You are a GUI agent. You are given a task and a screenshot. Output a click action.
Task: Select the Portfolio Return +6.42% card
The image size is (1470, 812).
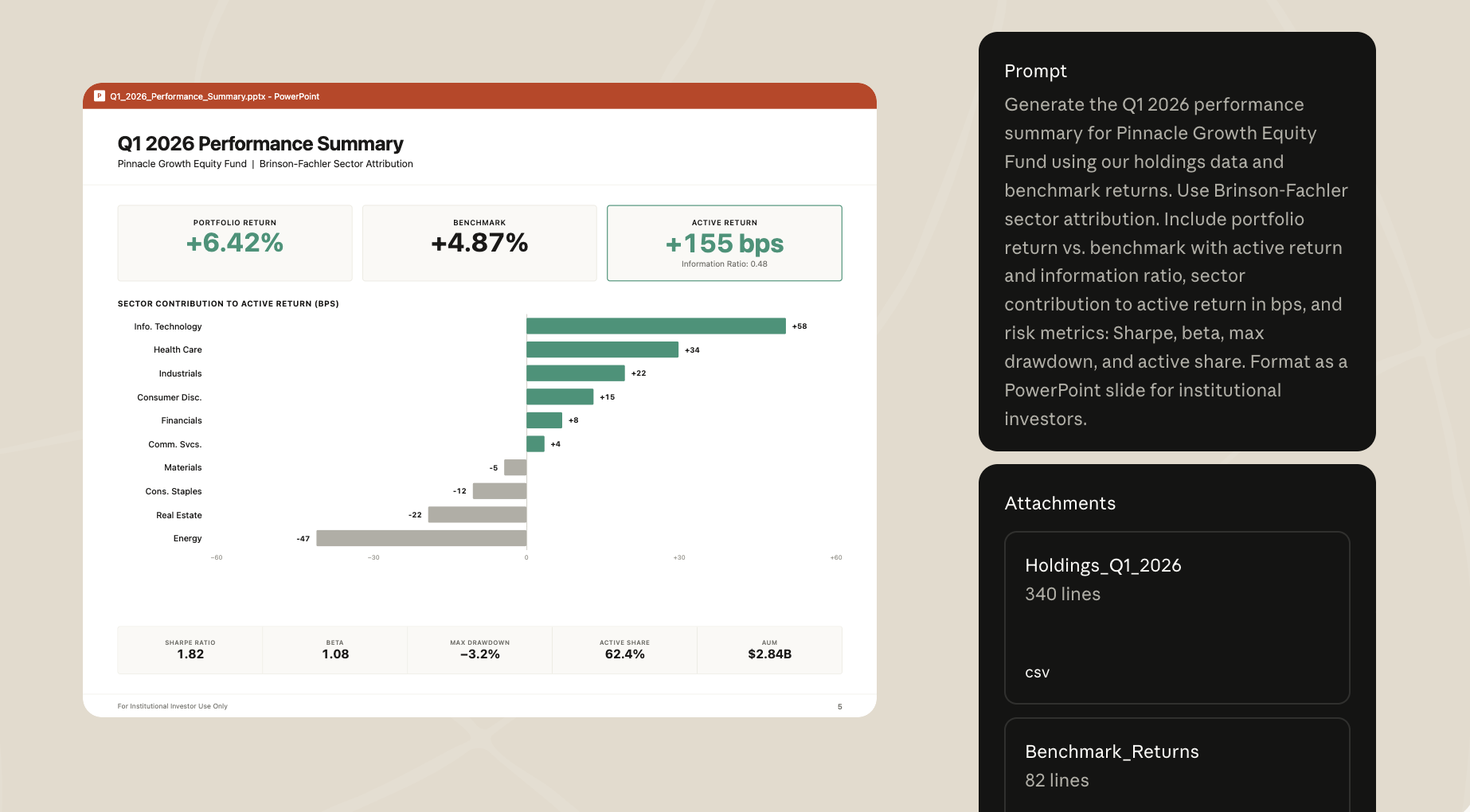[235, 243]
